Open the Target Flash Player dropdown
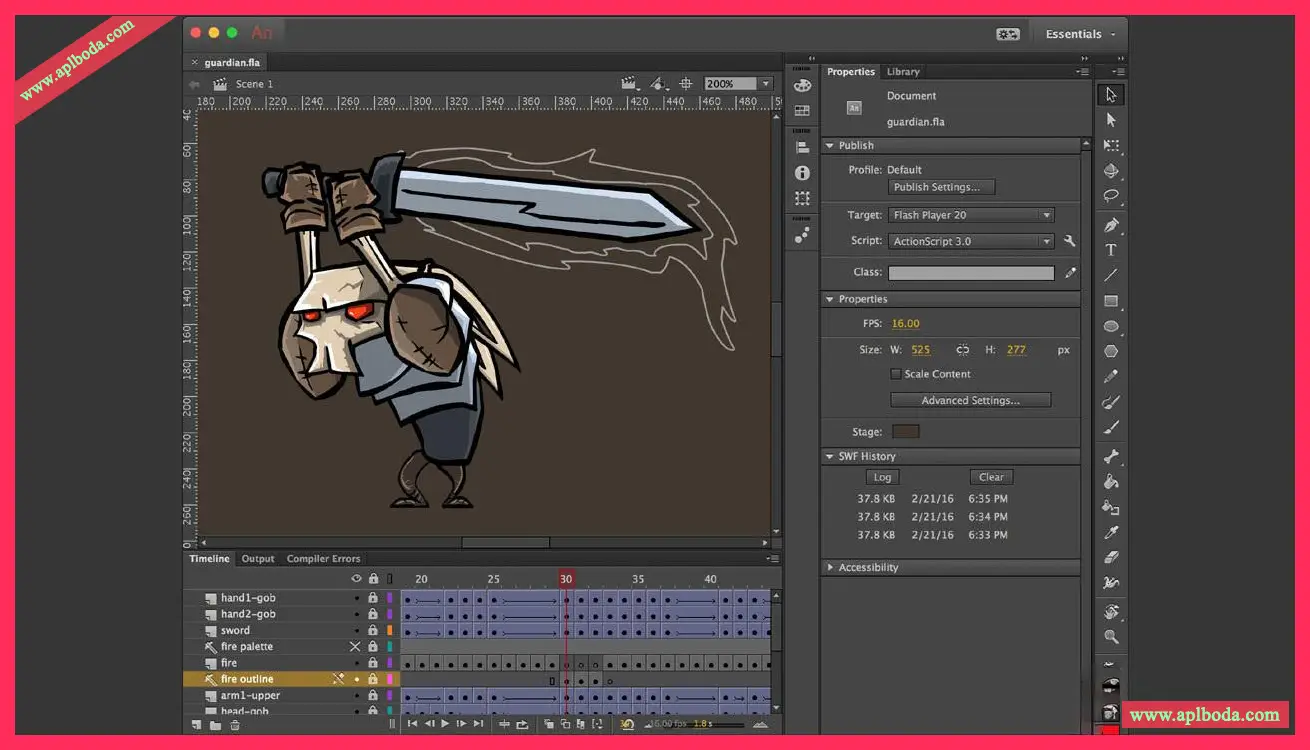 970,215
